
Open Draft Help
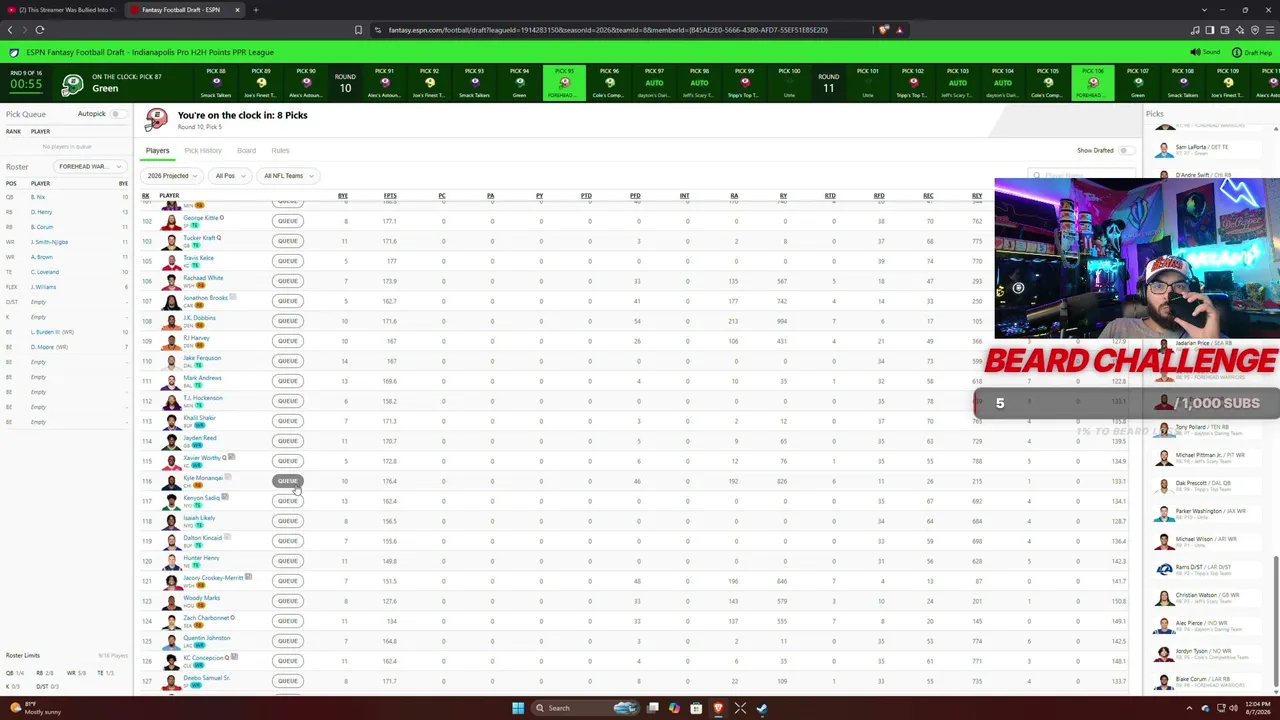(1252, 52)
